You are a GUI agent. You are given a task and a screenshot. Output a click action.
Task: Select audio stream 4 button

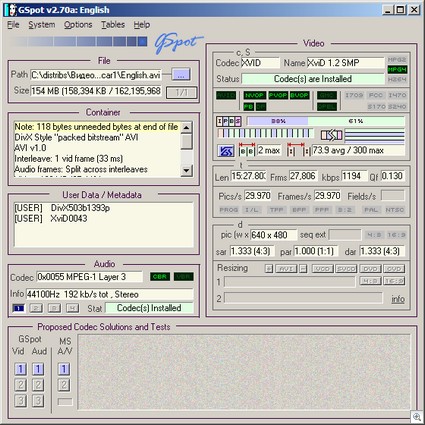[x=72, y=308]
